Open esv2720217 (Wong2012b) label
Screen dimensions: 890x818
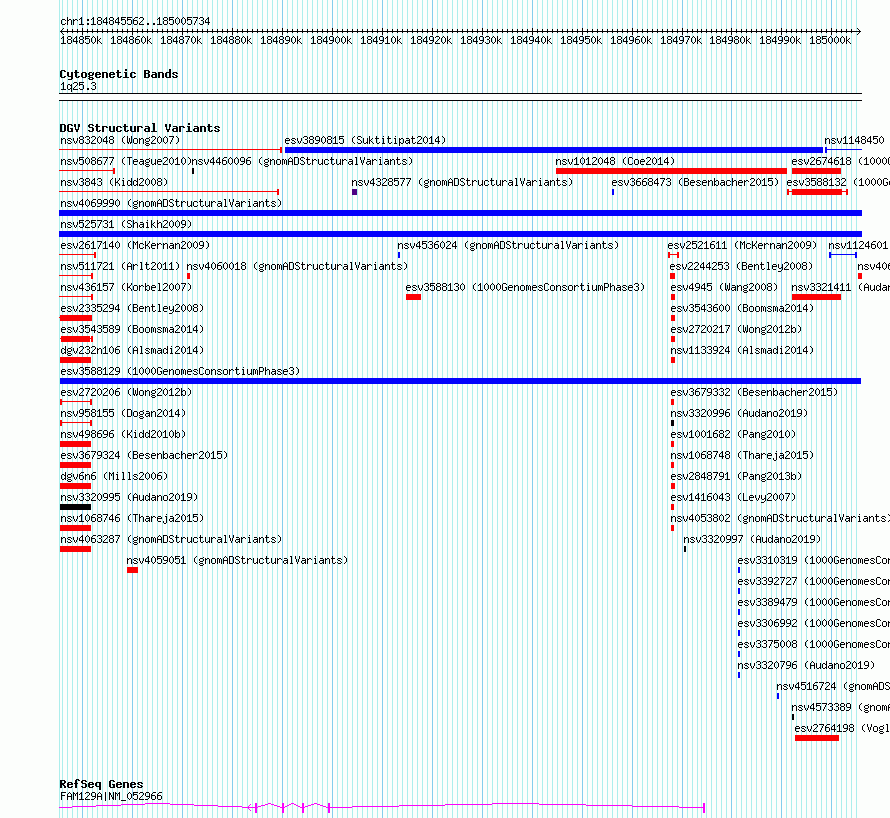tap(736, 329)
